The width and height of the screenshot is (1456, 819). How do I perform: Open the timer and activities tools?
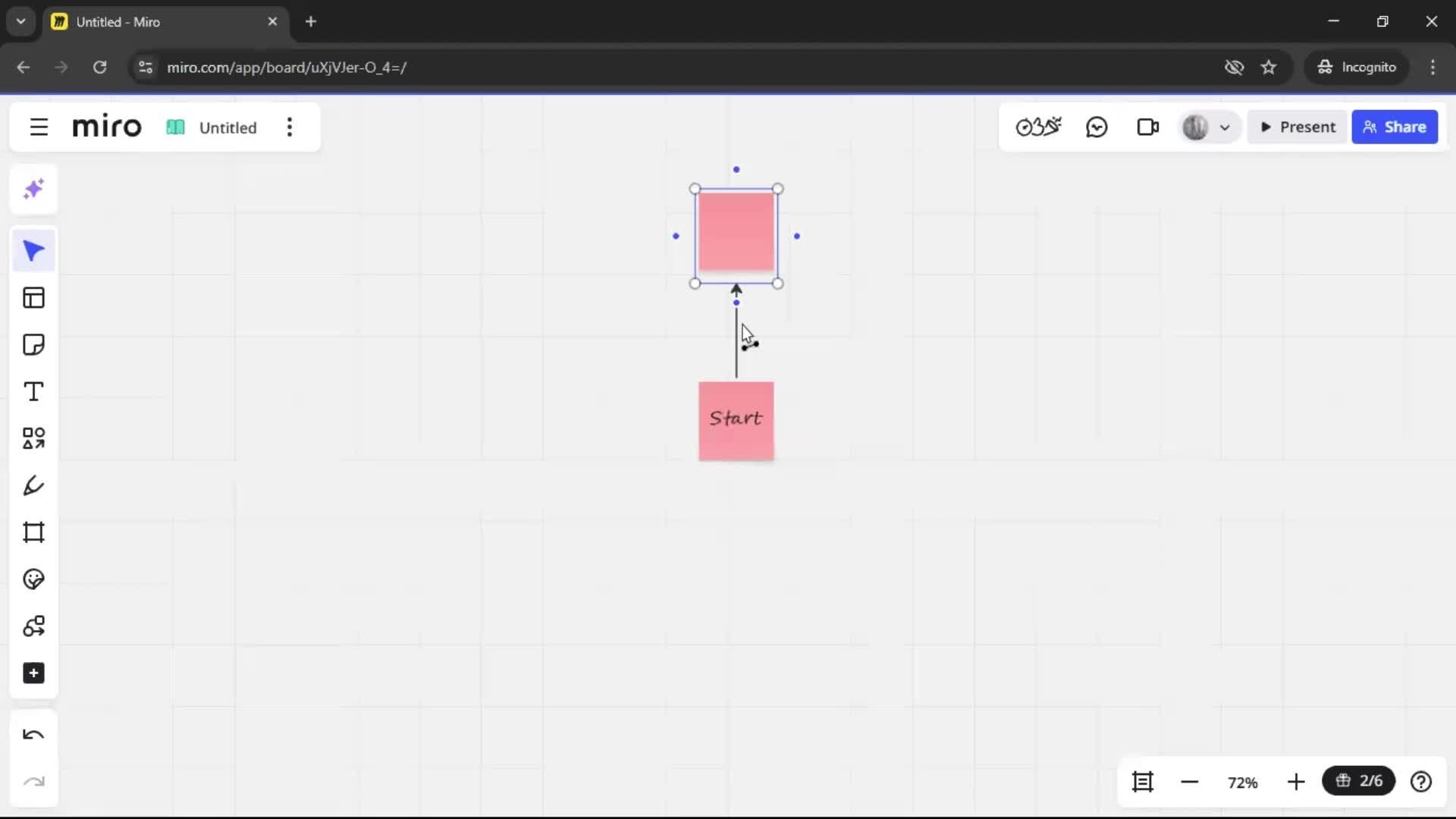tap(1038, 127)
